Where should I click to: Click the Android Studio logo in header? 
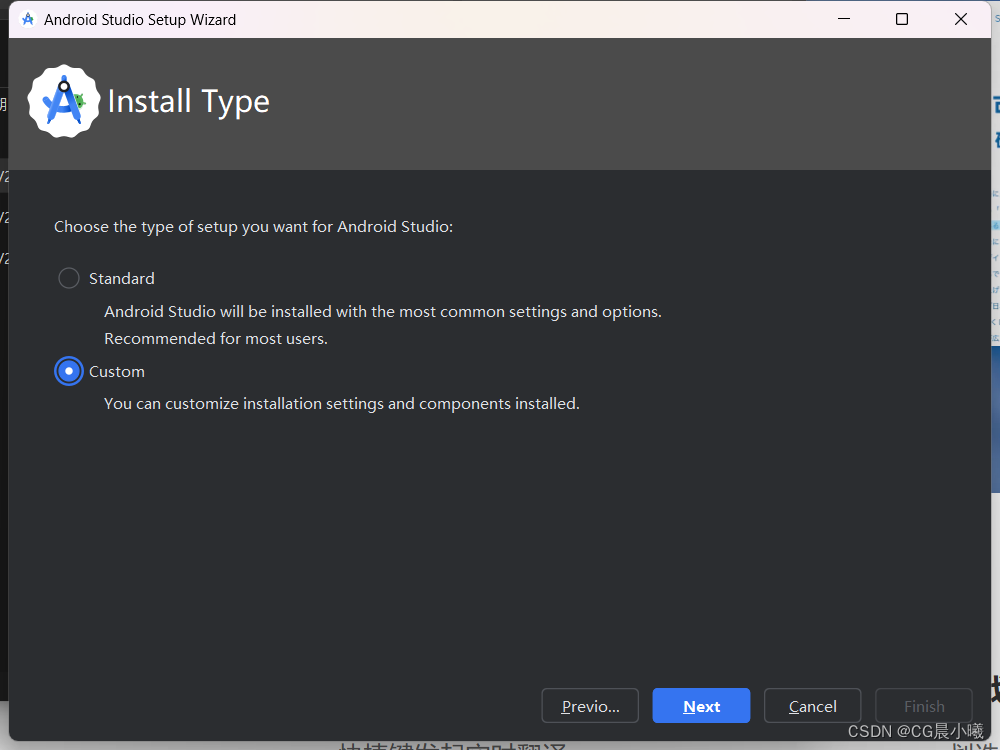pyautogui.click(x=64, y=101)
